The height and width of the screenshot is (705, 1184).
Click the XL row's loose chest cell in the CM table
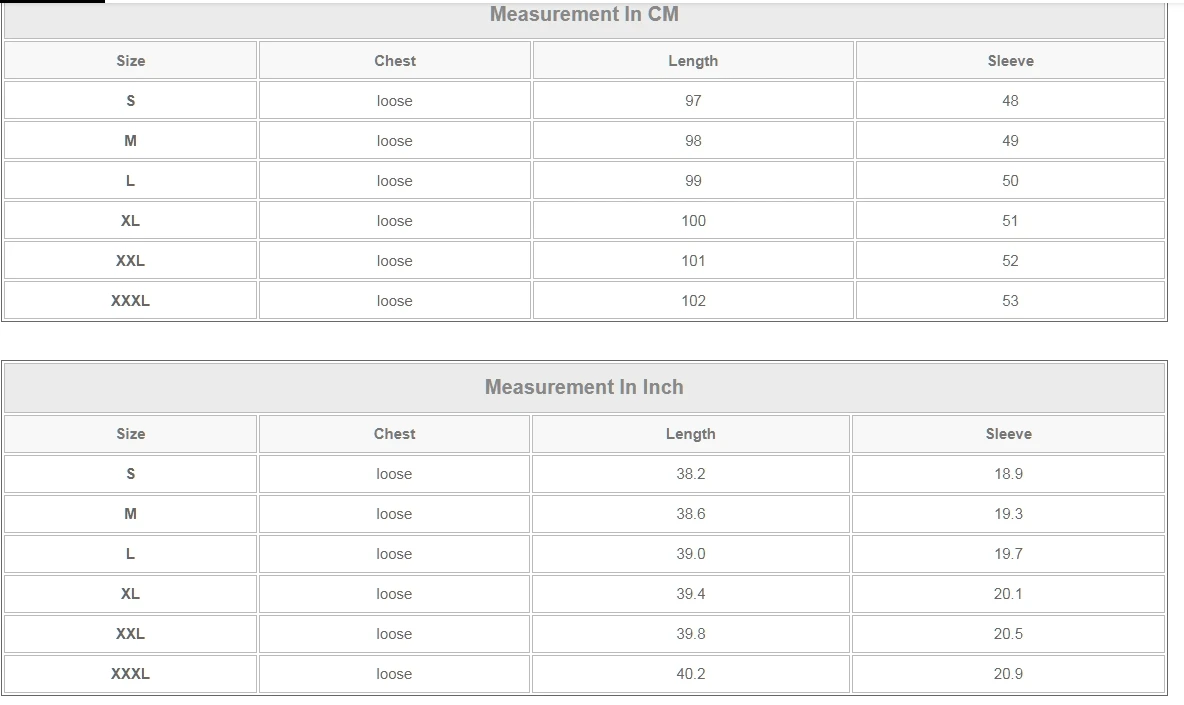(x=394, y=221)
